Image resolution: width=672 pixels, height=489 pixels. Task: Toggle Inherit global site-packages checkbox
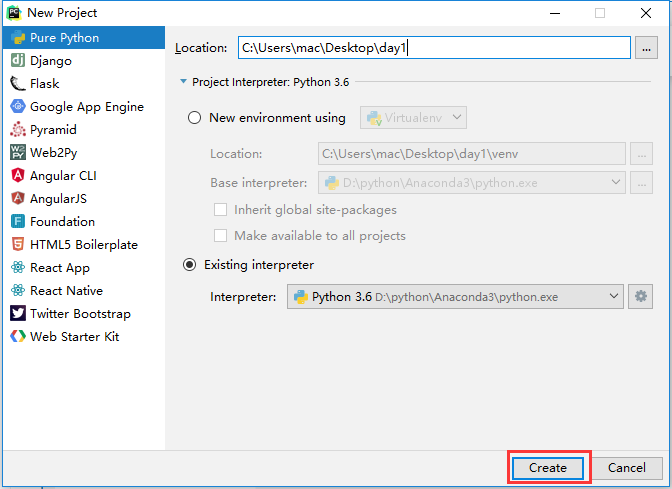220,210
